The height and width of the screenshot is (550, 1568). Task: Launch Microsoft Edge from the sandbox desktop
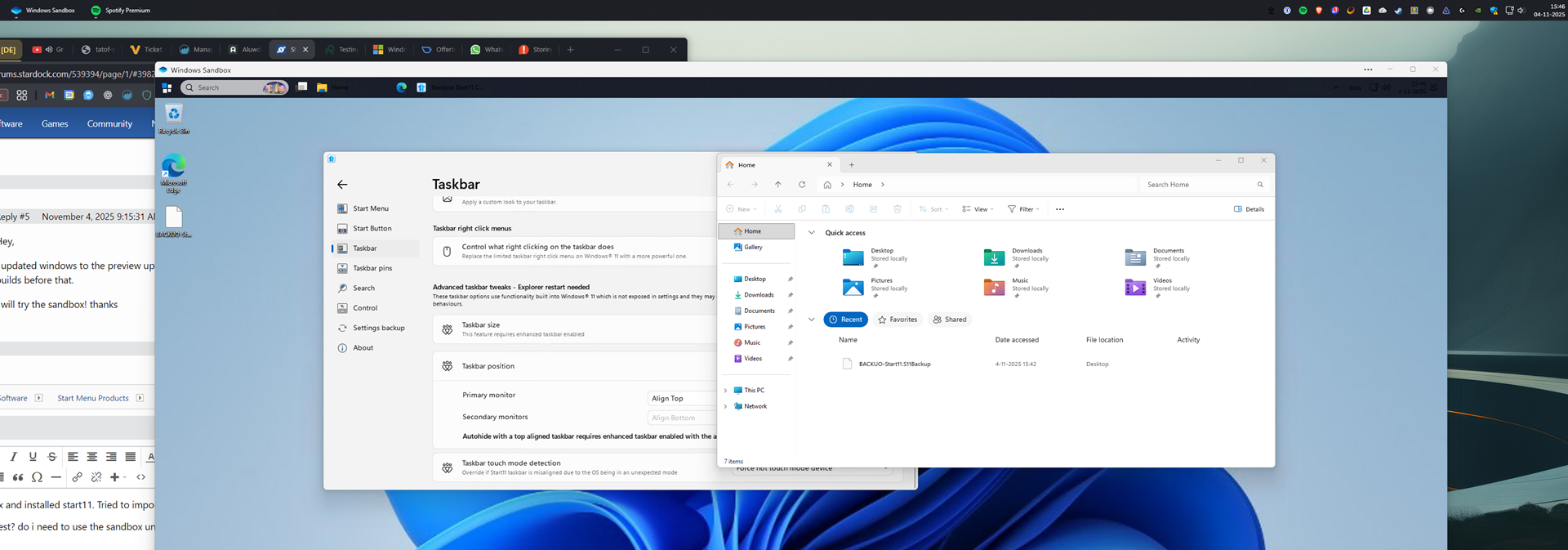(x=173, y=168)
